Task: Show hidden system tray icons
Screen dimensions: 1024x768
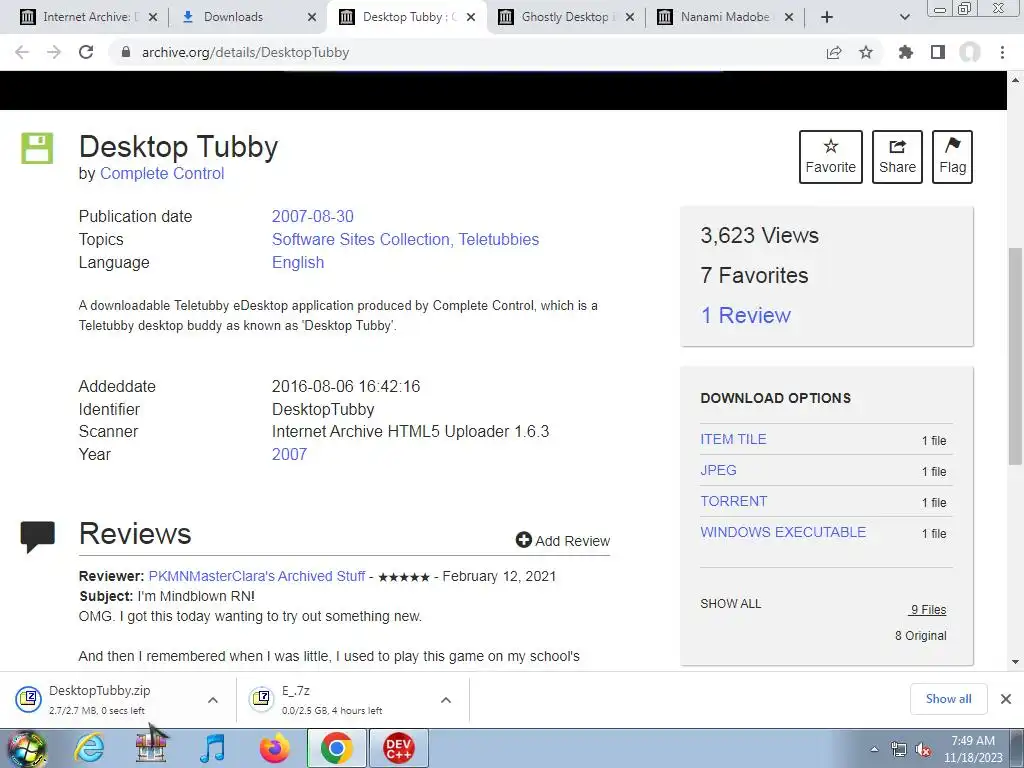Action: (874, 749)
